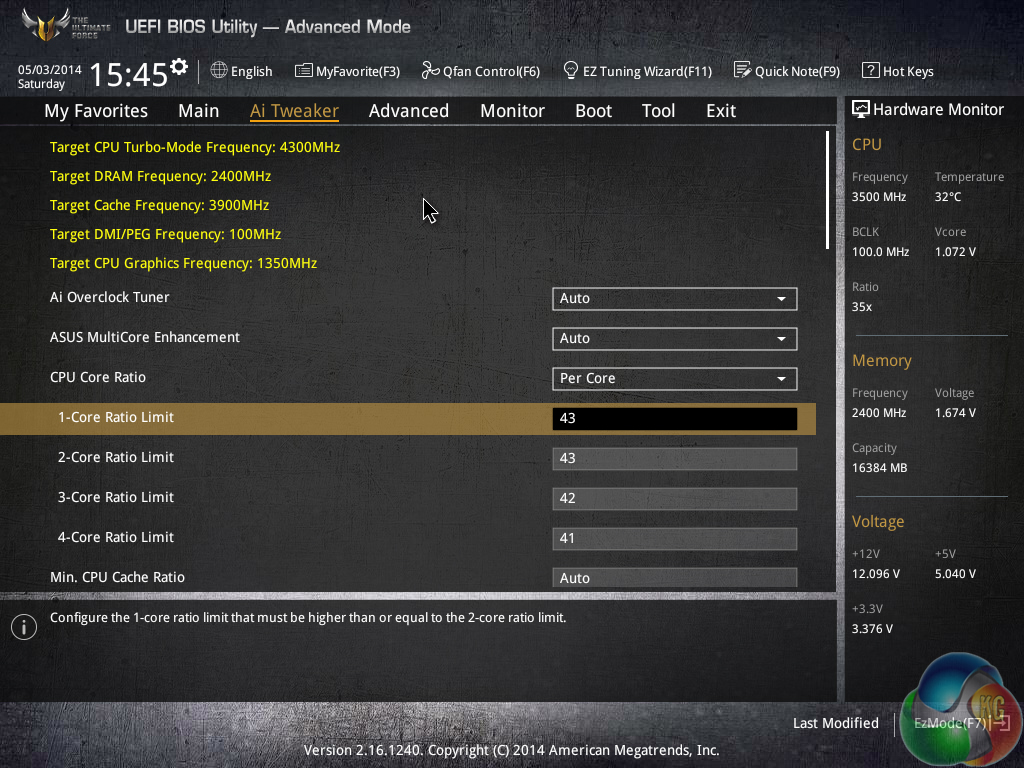The image size is (1024, 768).
Task: Click the Vcore value 1.072 V
Action: point(955,252)
